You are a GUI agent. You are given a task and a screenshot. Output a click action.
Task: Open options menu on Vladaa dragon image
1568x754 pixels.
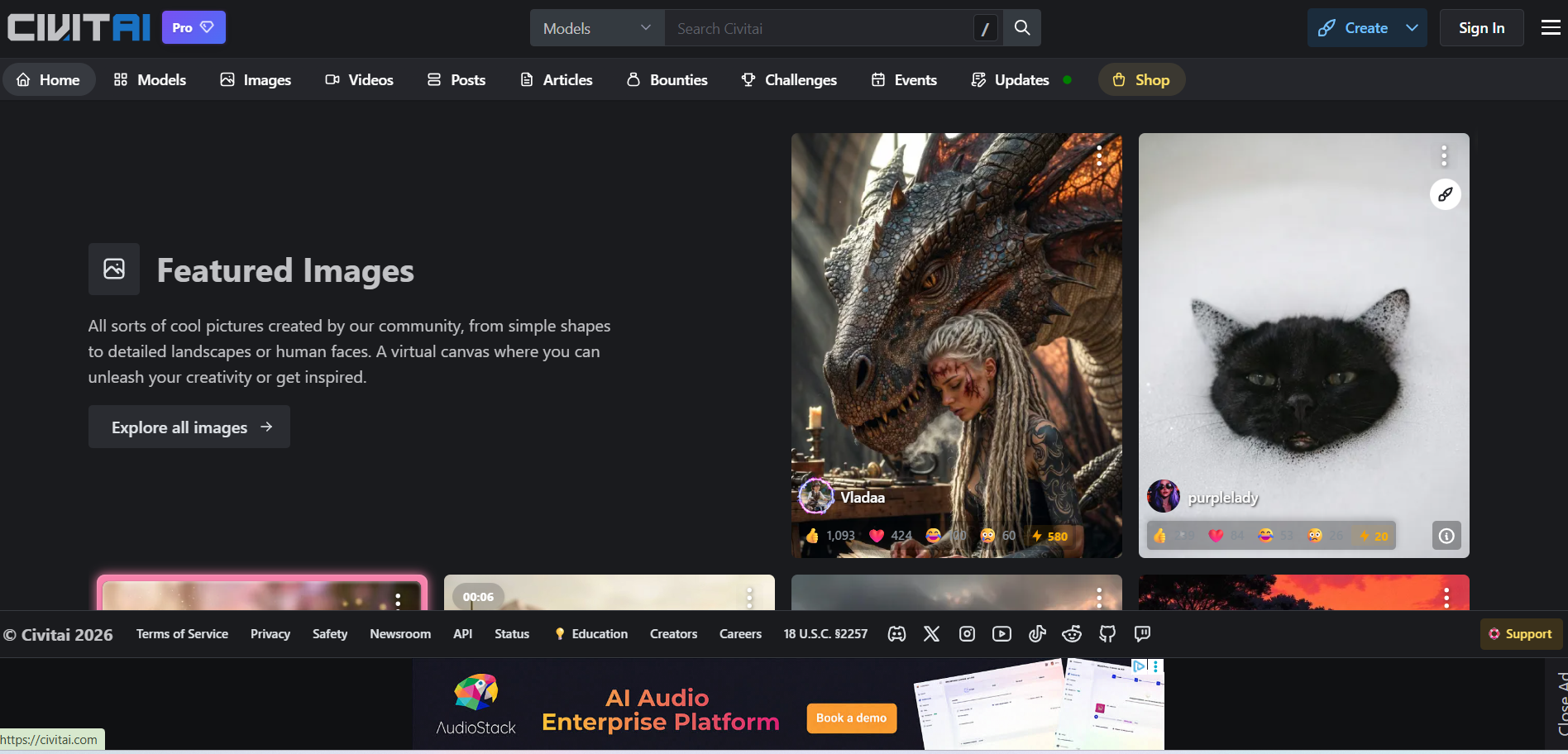coord(1099,155)
